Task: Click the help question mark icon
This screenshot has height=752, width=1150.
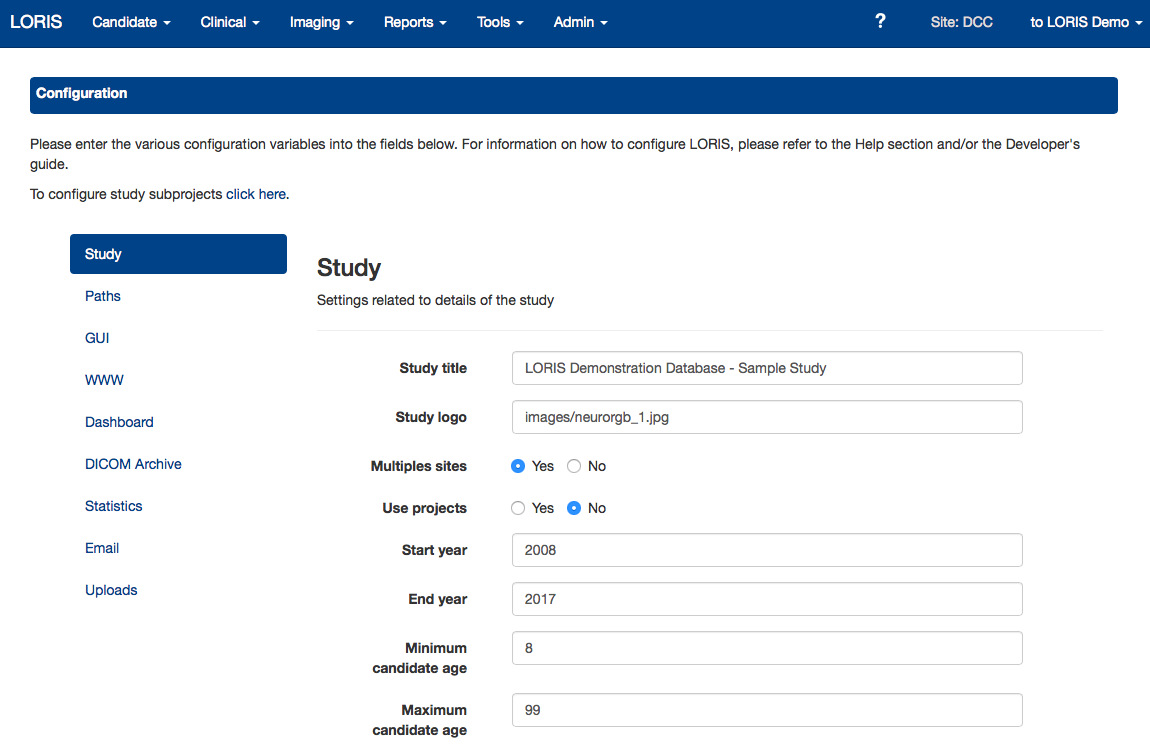Action: click(x=880, y=21)
